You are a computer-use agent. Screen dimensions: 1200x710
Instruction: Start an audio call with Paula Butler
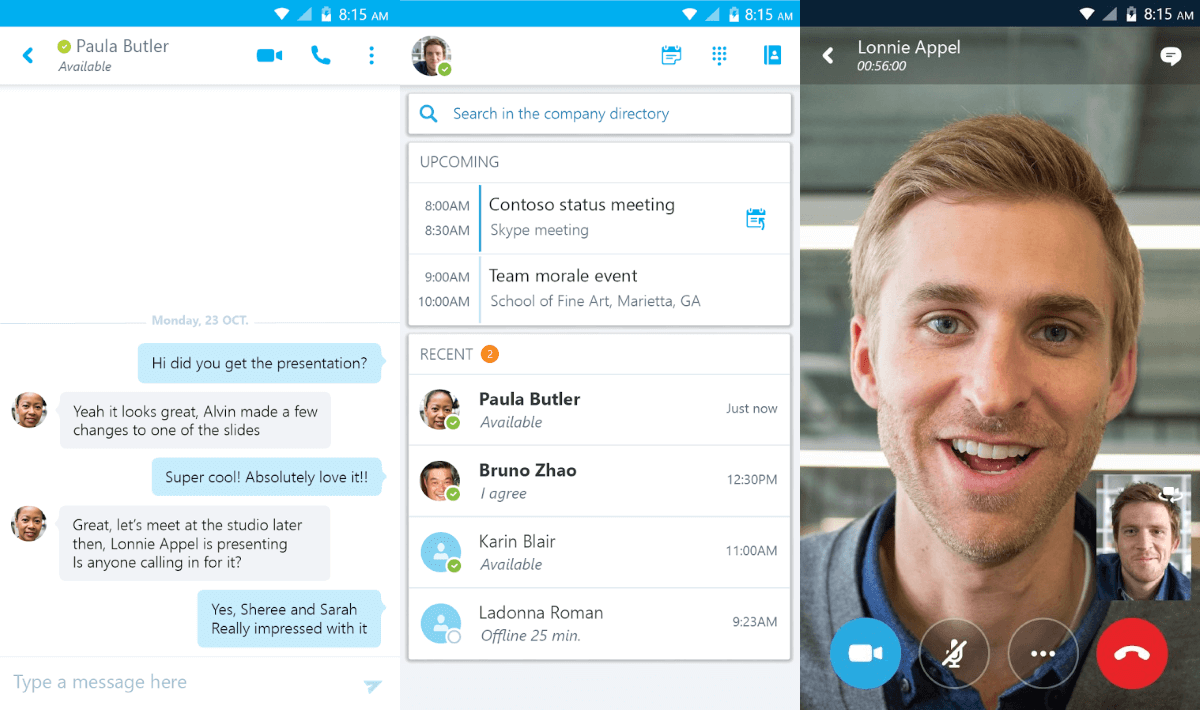pyautogui.click(x=320, y=56)
